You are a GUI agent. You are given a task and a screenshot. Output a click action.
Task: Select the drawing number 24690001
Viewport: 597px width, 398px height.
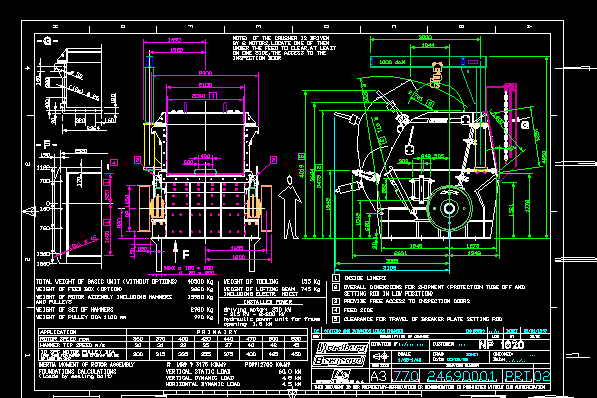[x=462, y=376]
